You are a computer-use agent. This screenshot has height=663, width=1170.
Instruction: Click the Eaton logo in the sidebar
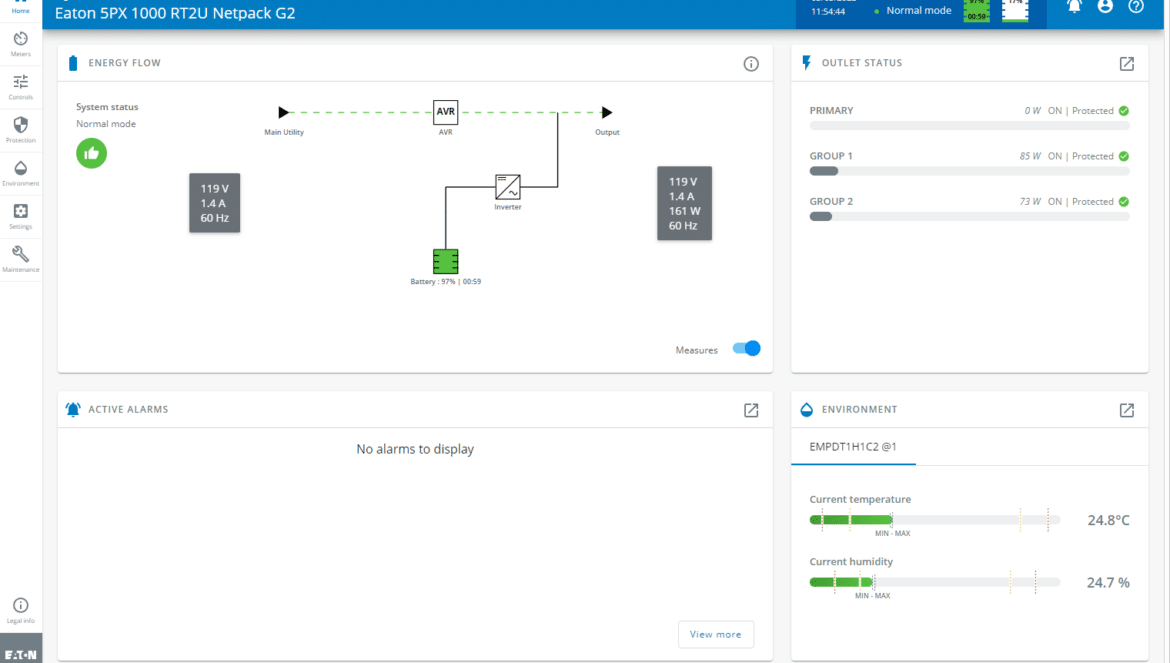click(21, 654)
